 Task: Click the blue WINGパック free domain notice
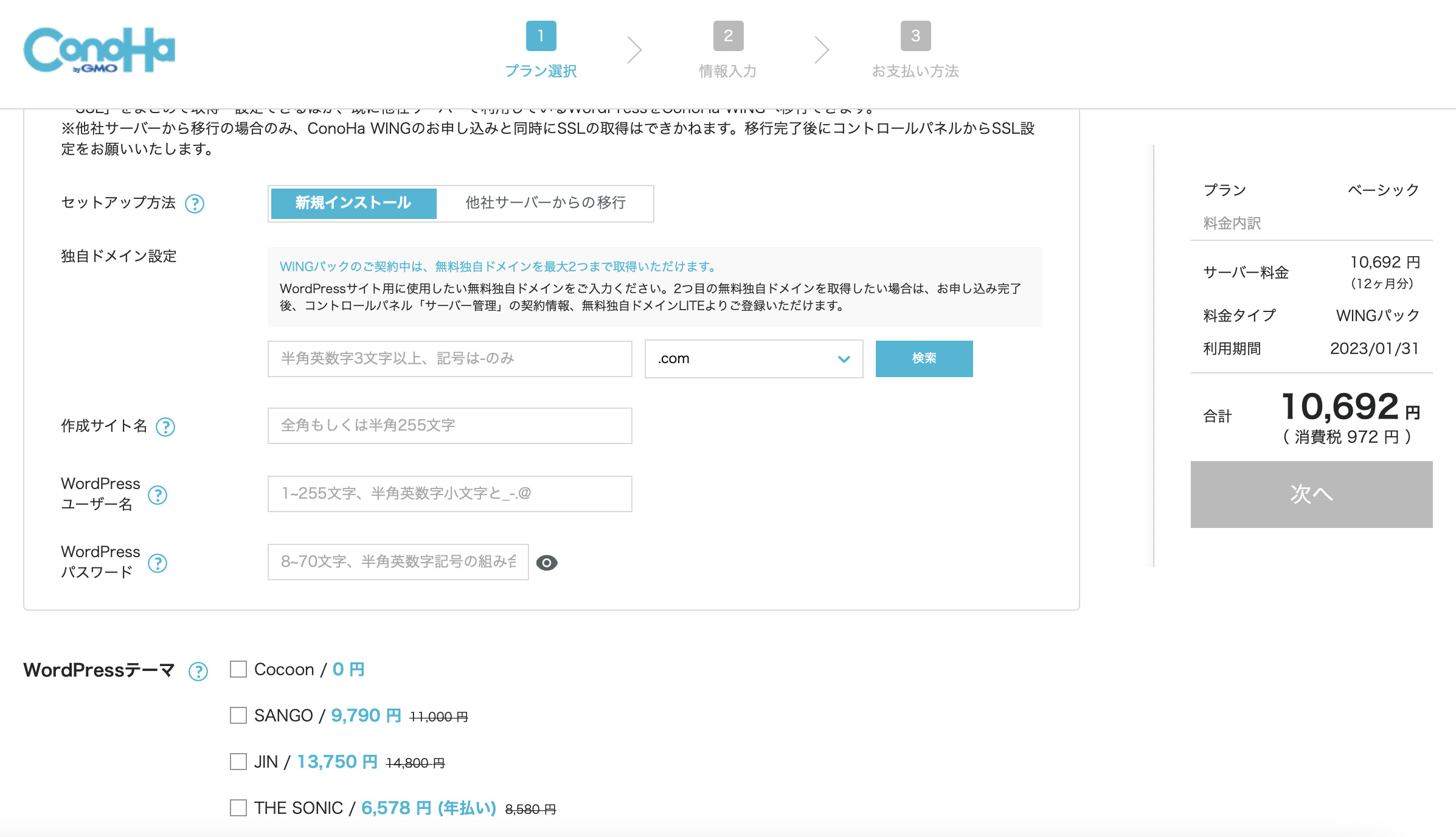497,266
